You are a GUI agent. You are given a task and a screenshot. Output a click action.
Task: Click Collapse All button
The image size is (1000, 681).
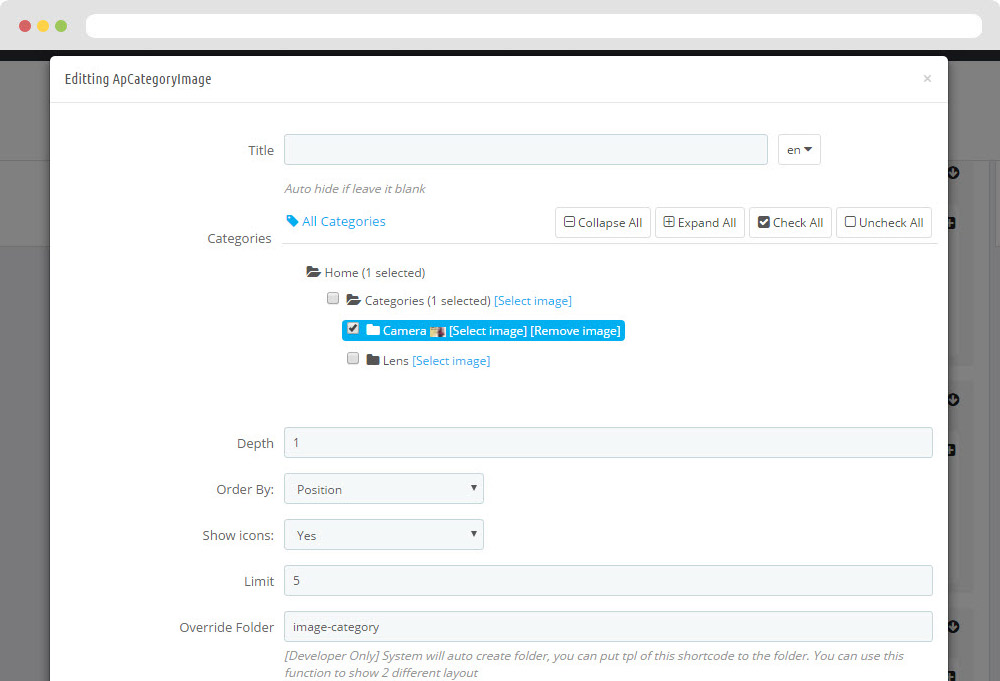603,223
